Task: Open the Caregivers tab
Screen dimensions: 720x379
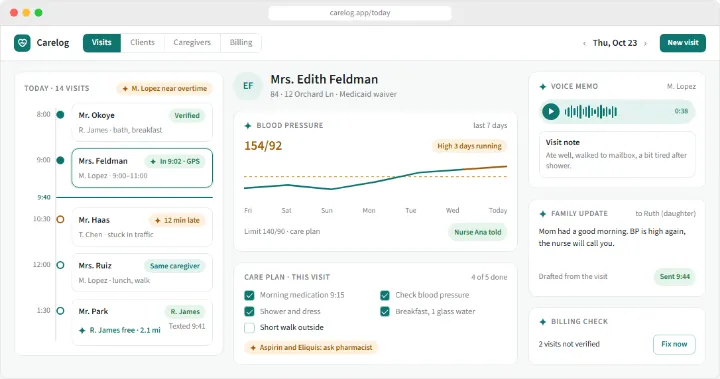Action: click(x=192, y=43)
